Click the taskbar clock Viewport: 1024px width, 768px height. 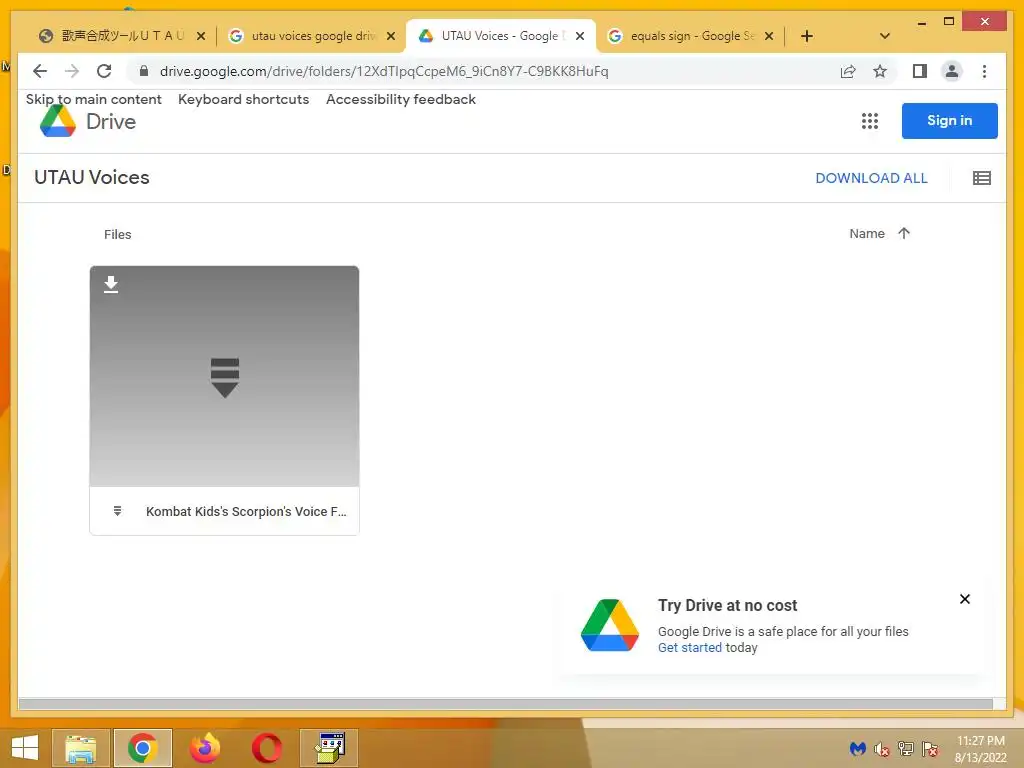(x=980, y=749)
